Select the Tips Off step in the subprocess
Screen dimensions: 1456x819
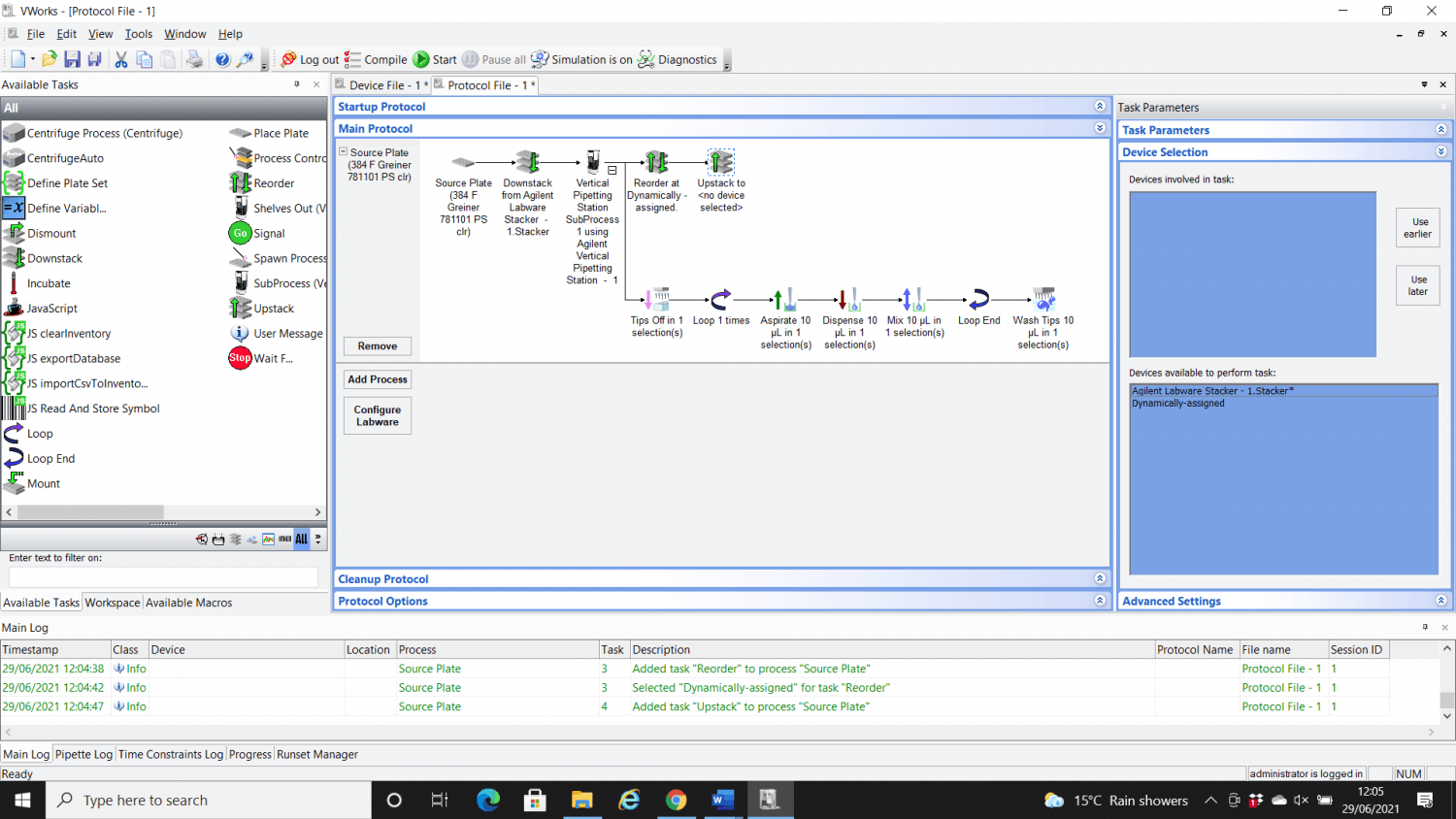[x=657, y=312]
